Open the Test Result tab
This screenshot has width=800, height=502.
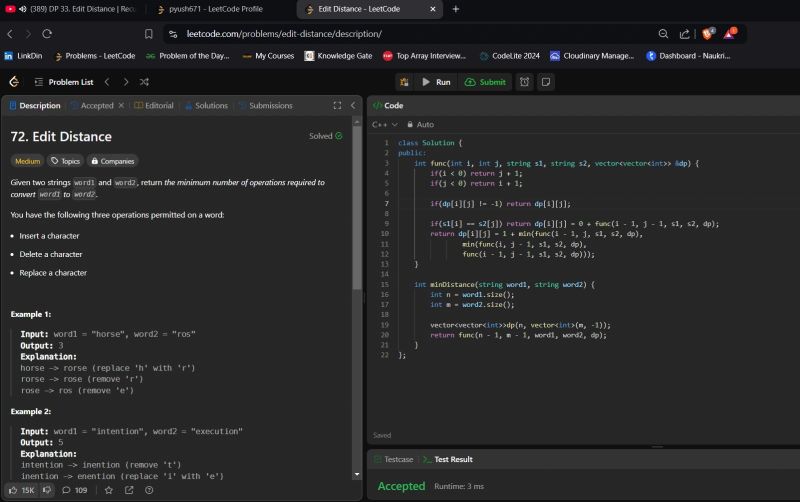click(448, 460)
